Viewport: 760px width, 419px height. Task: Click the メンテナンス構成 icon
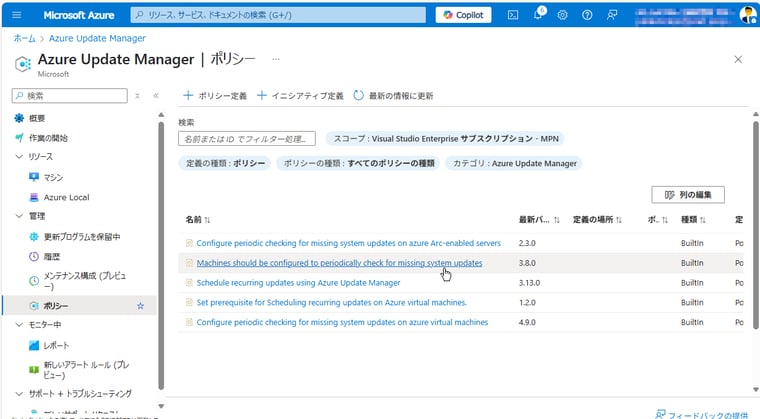tap(34, 281)
